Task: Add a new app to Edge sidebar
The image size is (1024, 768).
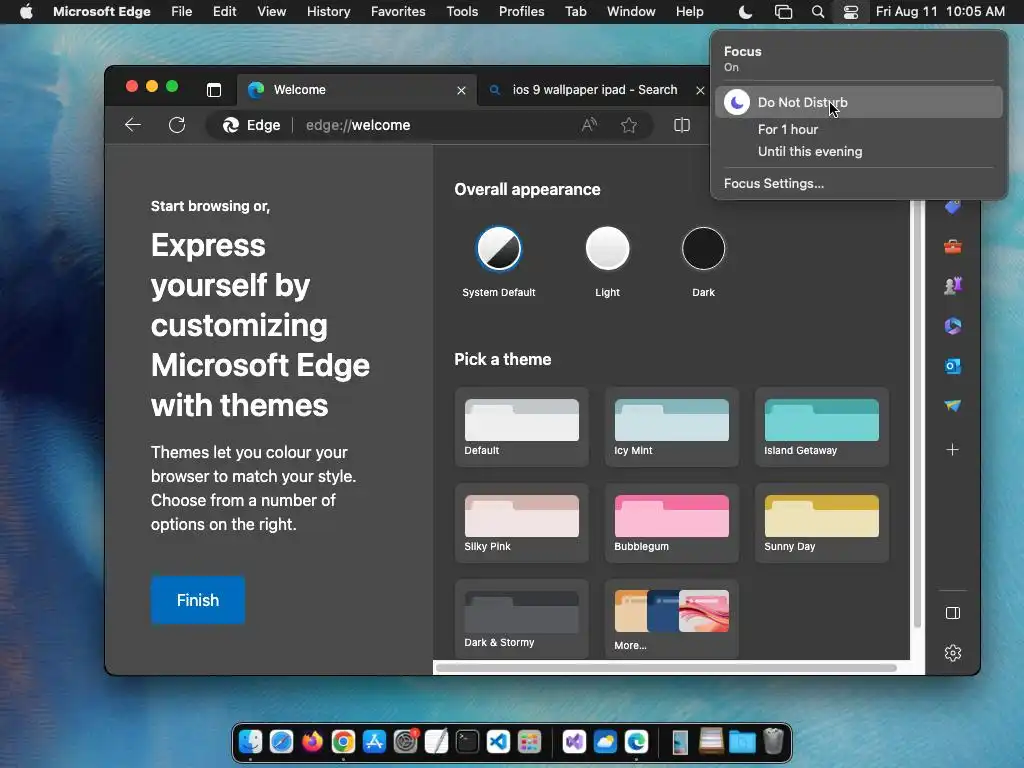Action: click(x=953, y=449)
